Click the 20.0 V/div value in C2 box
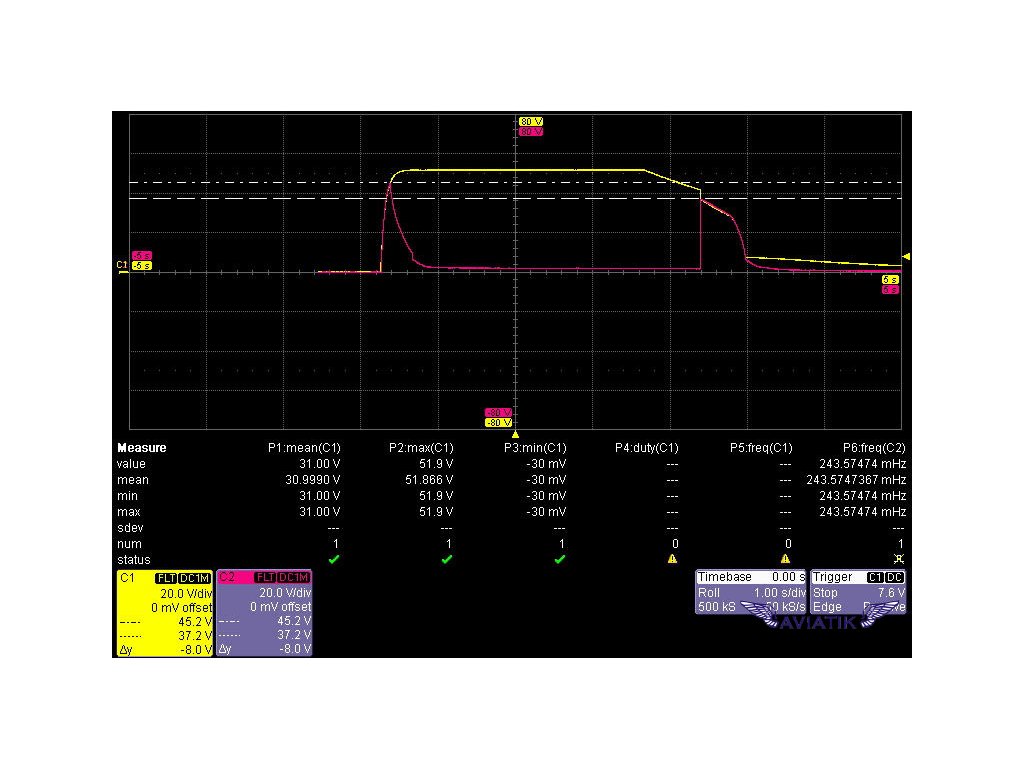 point(285,593)
